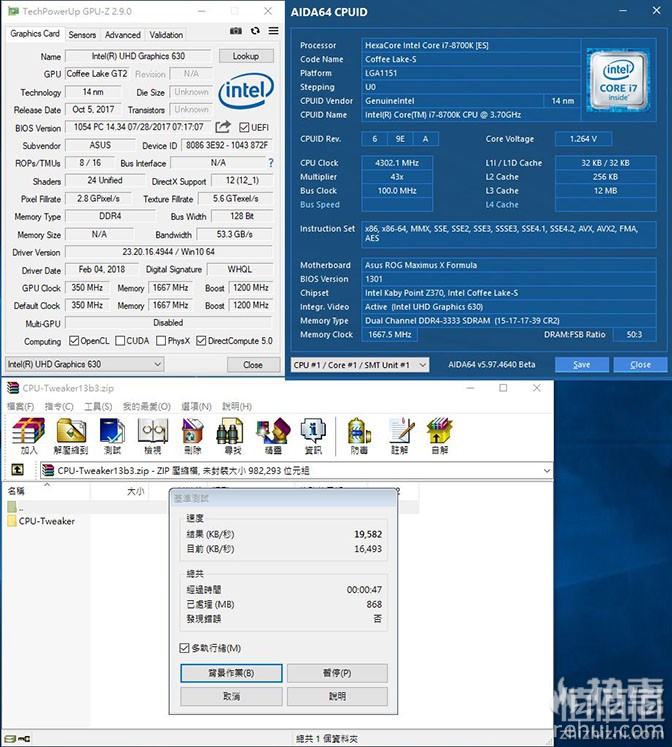Toggle the OpenCL checkbox
Screen dimensions: 672x747
(x=74, y=341)
